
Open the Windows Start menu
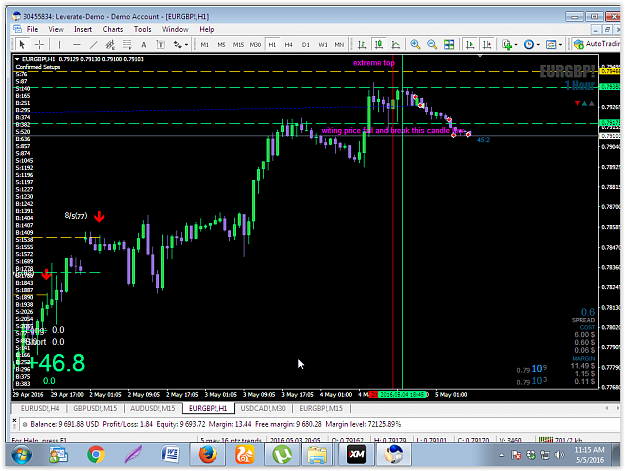click(22, 455)
